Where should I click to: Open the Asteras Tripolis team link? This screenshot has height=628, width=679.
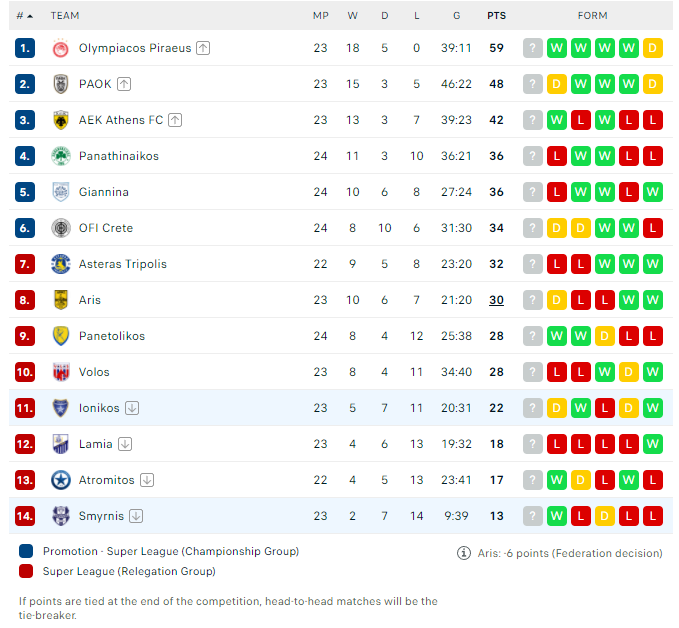coord(123,264)
